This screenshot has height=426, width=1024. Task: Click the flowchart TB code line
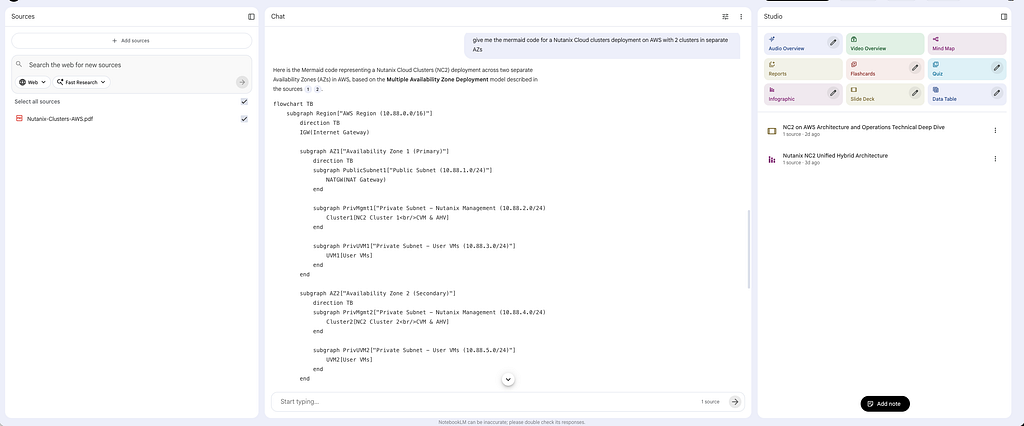point(293,104)
